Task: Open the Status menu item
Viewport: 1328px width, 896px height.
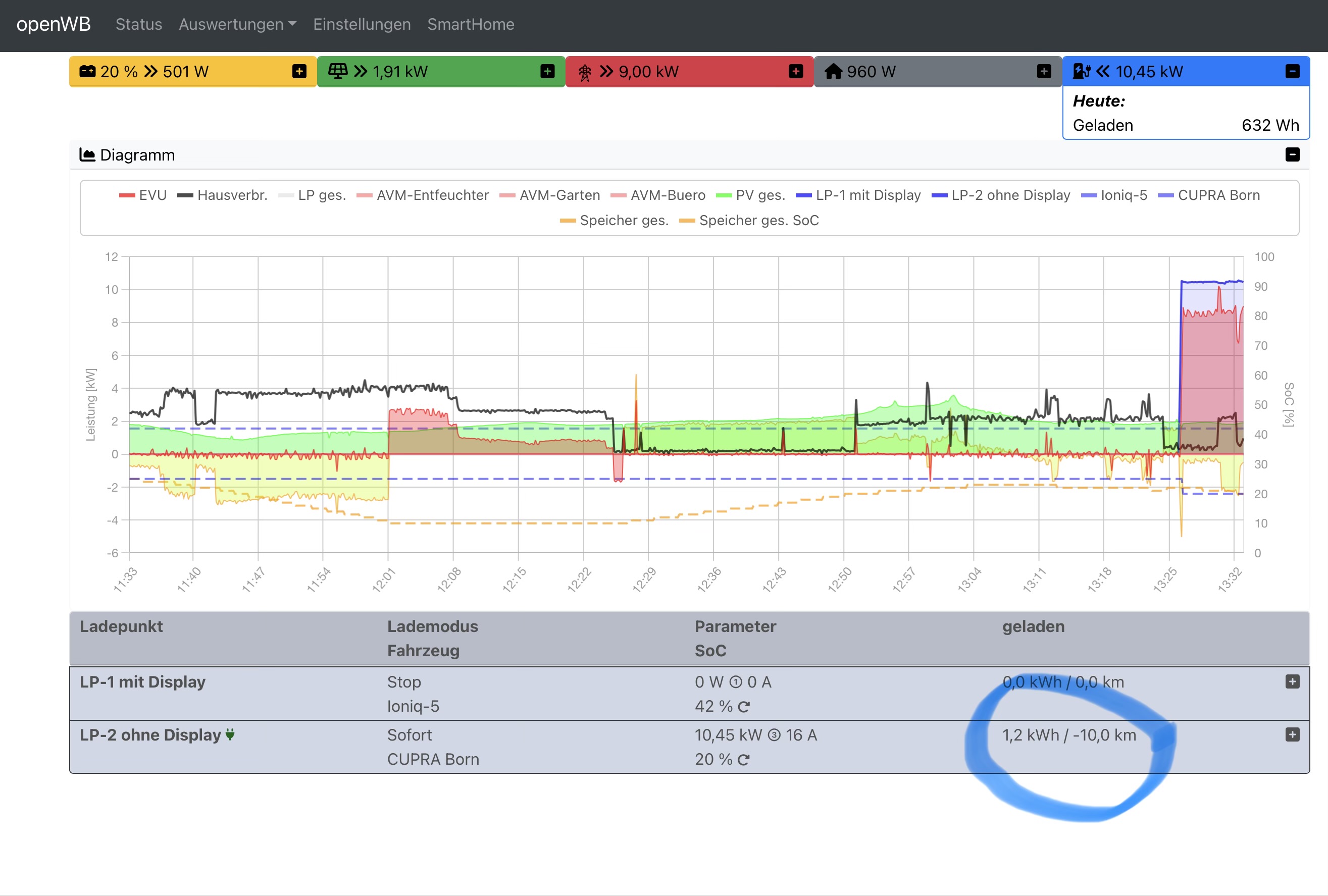Action: pos(139,25)
